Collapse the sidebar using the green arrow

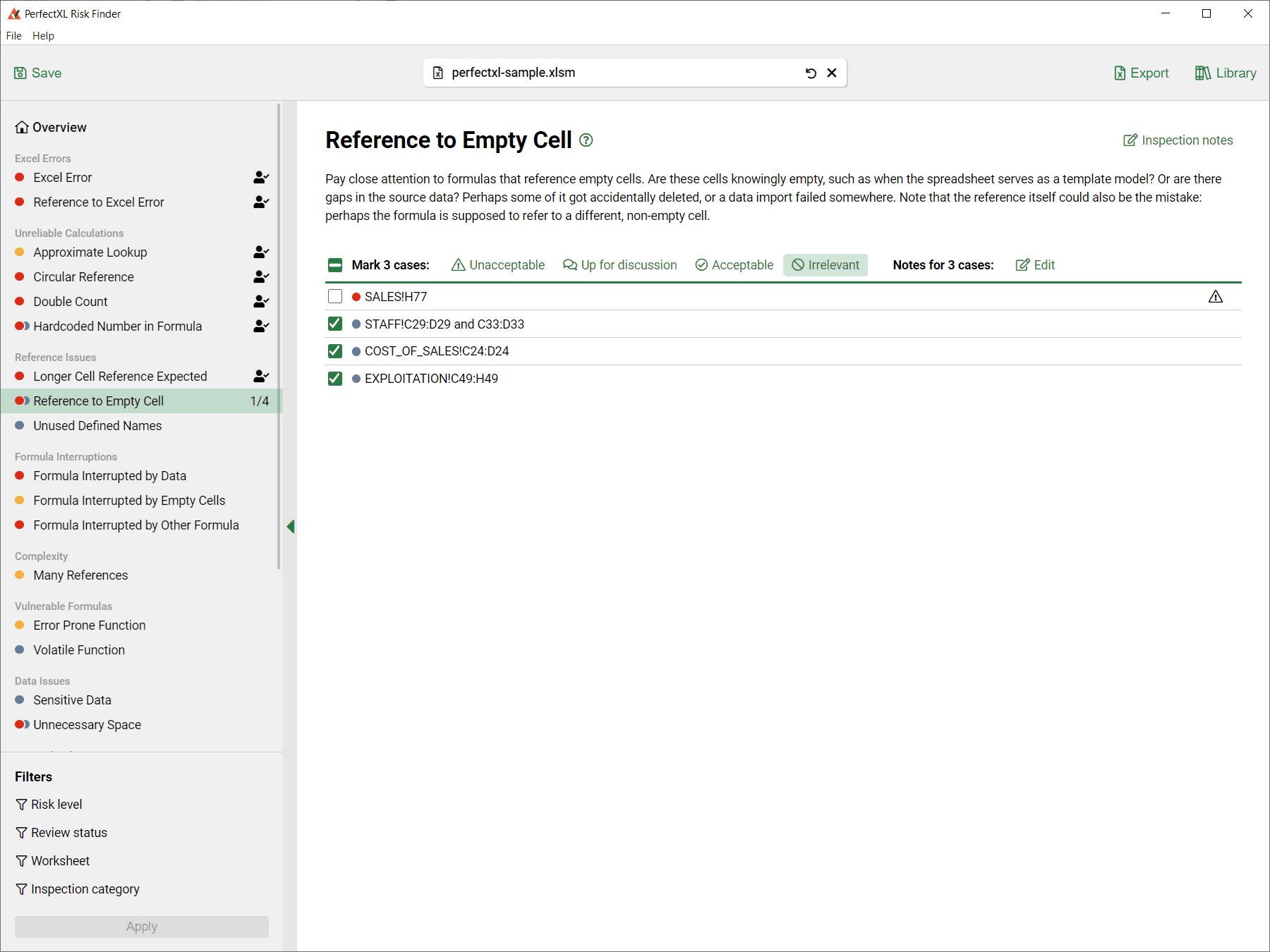click(290, 527)
